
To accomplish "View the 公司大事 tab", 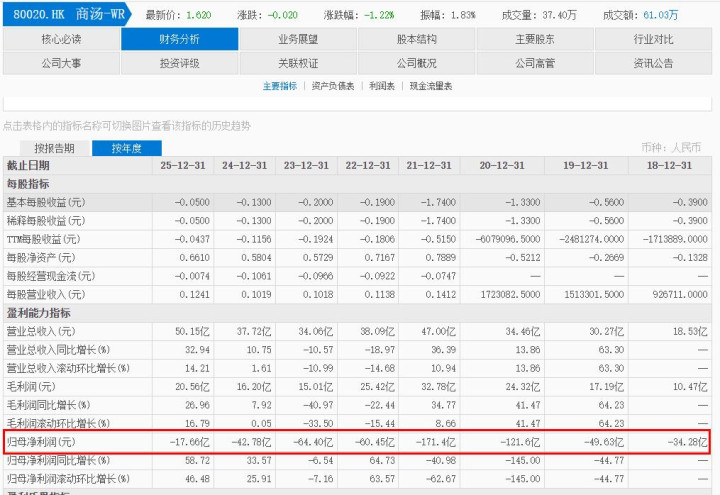I will tap(61, 62).
